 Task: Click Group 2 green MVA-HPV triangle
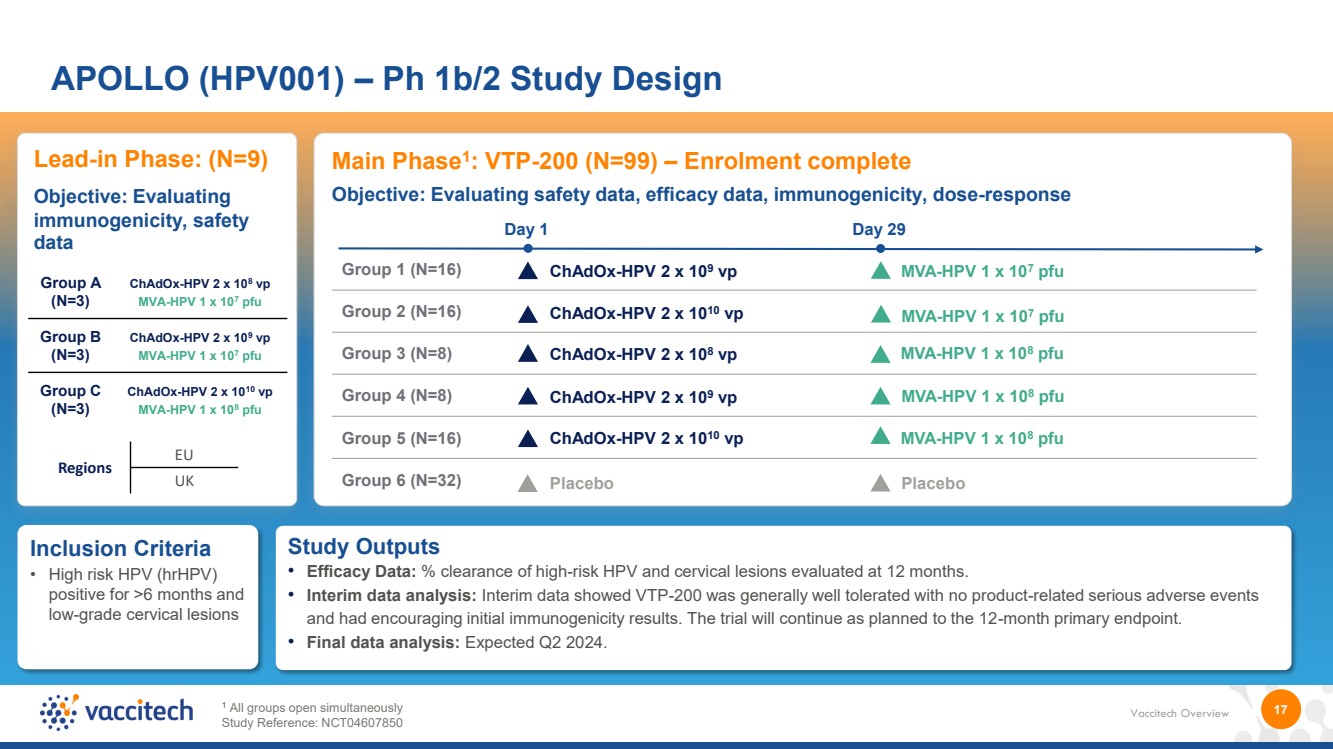click(880, 314)
